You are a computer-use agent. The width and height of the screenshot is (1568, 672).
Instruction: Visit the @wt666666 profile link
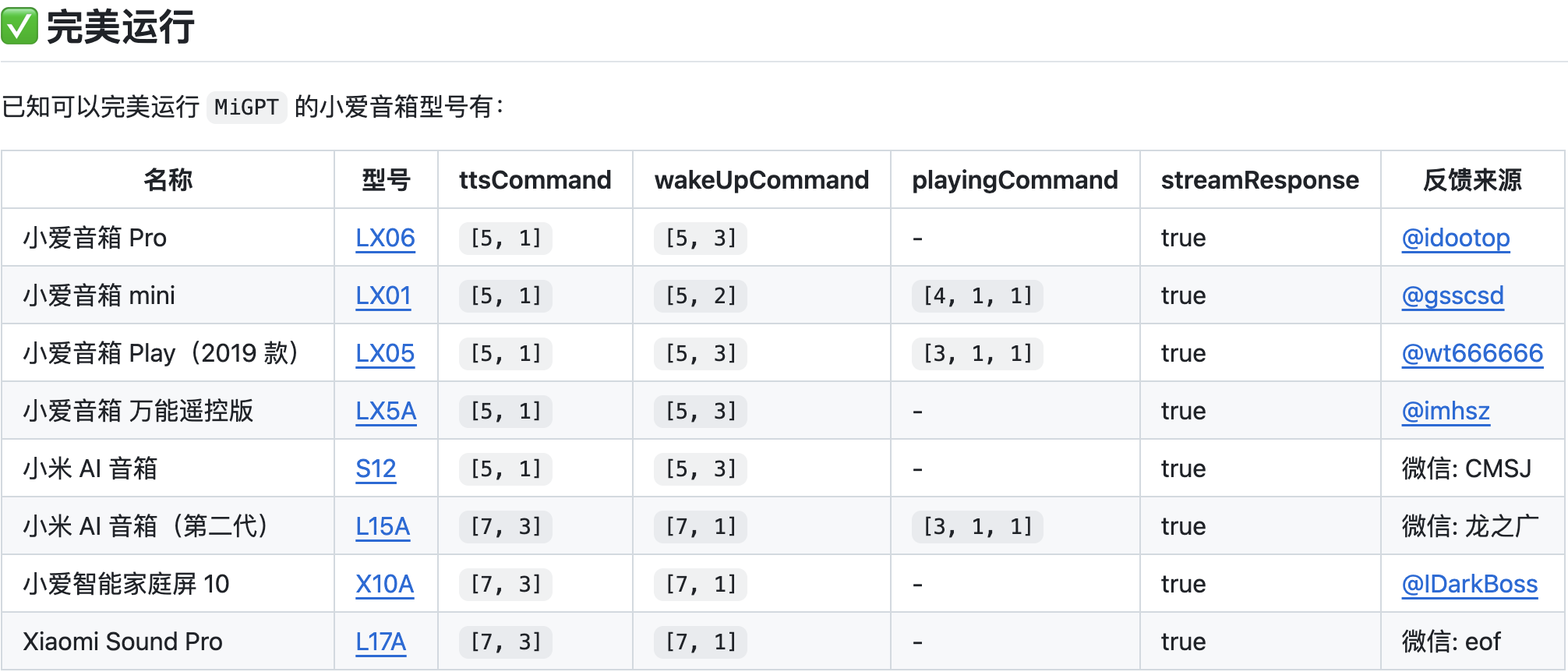[1472, 353]
